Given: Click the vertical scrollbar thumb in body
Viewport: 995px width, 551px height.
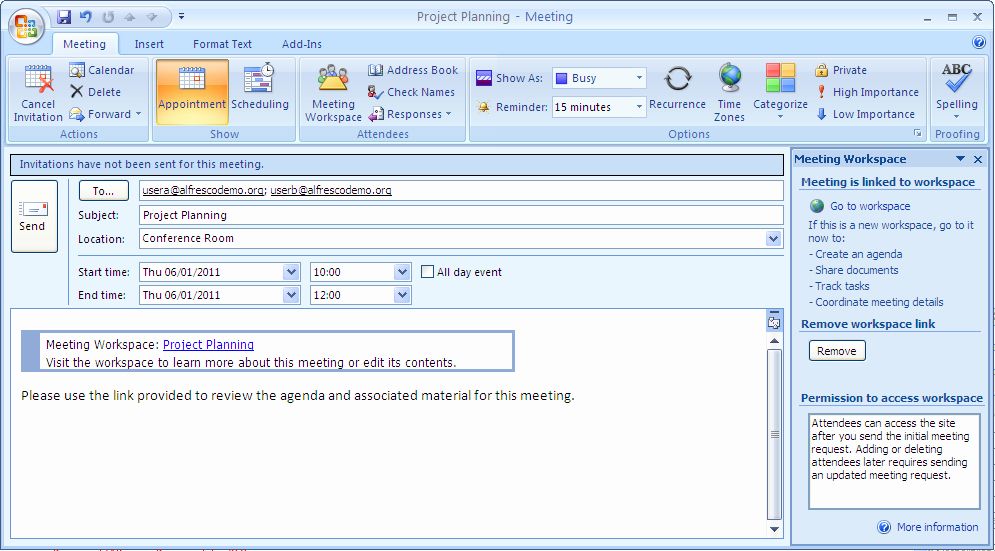Looking at the screenshot, I should (774, 435).
